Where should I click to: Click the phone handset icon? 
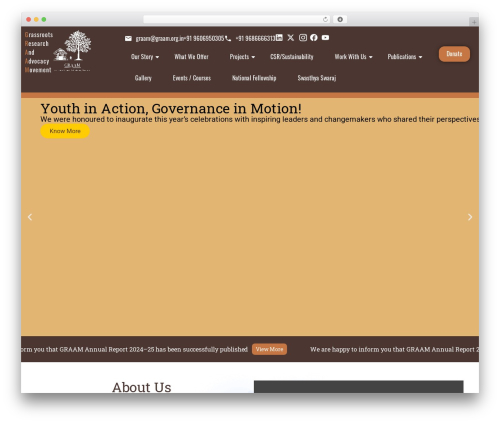228,39
